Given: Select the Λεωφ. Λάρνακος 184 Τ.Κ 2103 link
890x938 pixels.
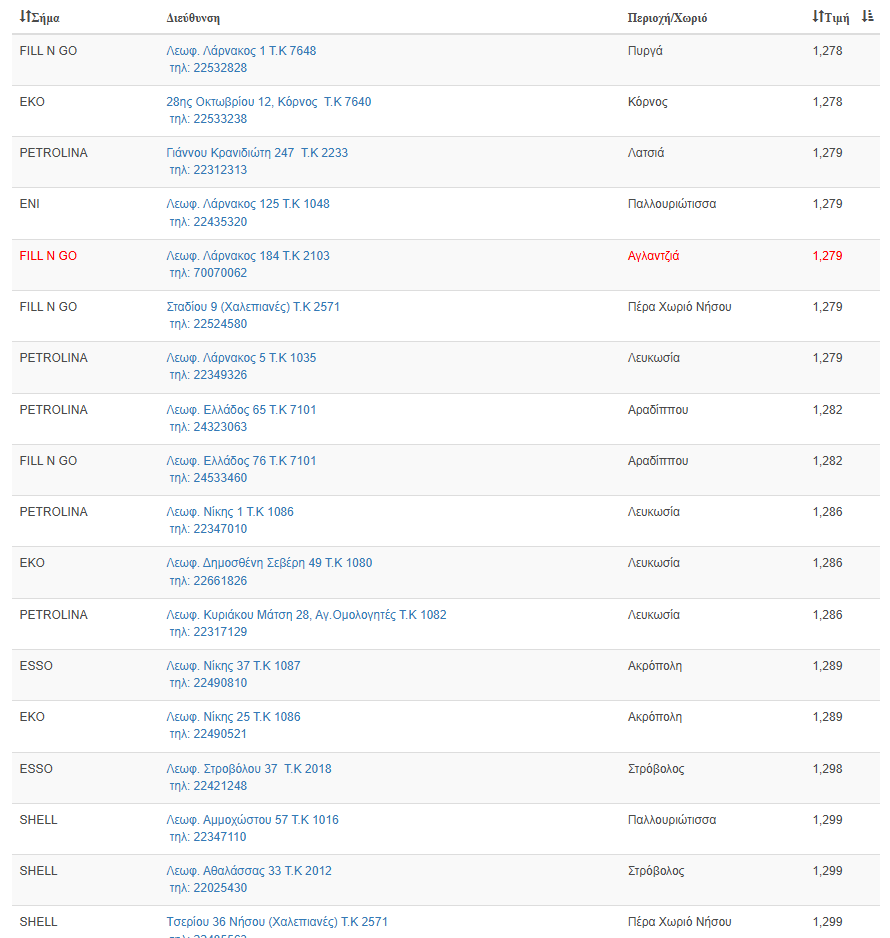Looking at the screenshot, I should [248, 256].
